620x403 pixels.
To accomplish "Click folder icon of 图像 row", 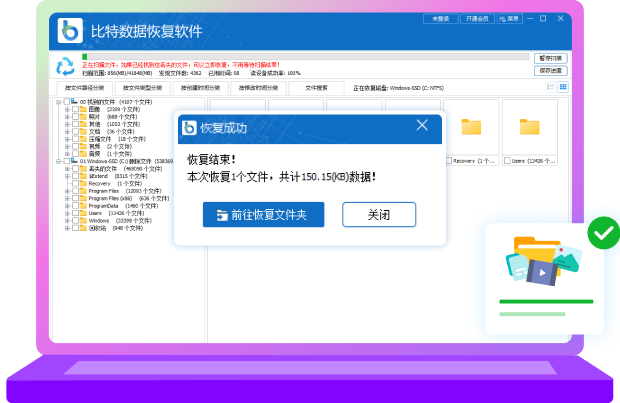I will (83, 109).
